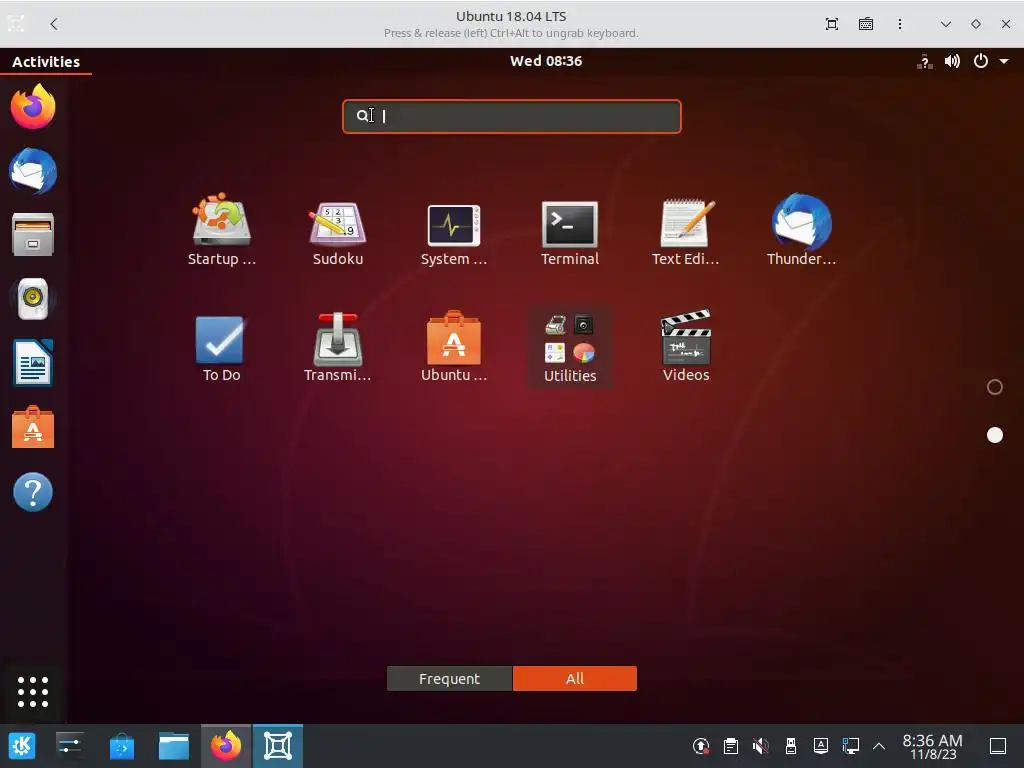Viewport: 1024px width, 768px height.
Task: Click the network status indicator
Action: click(x=925, y=61)
